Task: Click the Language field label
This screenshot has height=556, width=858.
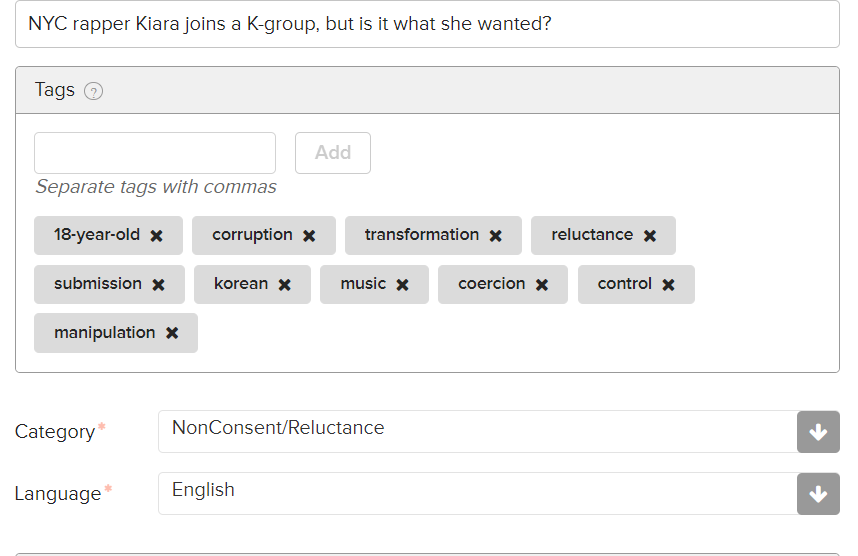Action: coord(58,494)
